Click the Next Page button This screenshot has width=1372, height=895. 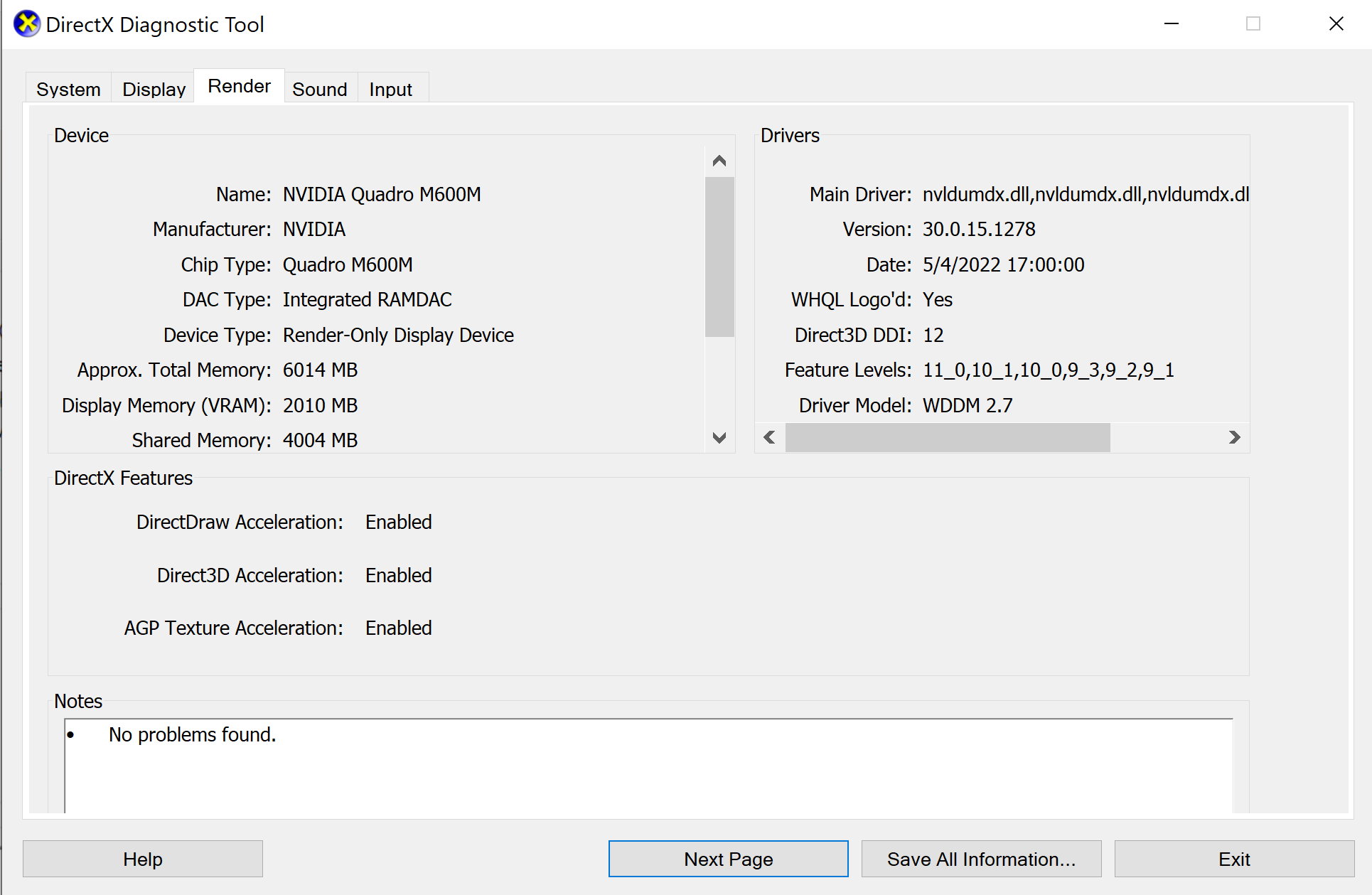(x=727, y=858)
